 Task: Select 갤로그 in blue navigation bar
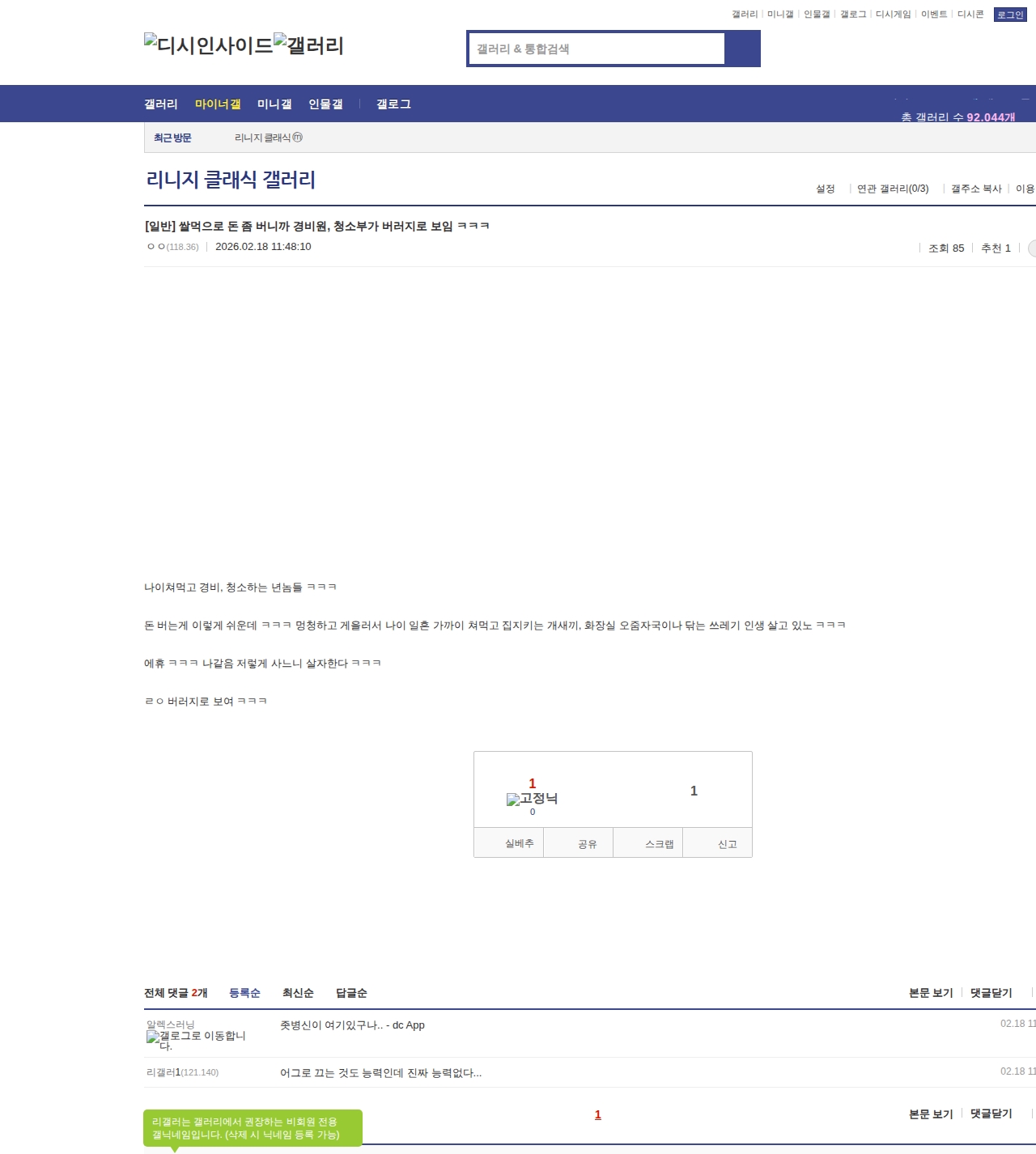pos(393,104)
